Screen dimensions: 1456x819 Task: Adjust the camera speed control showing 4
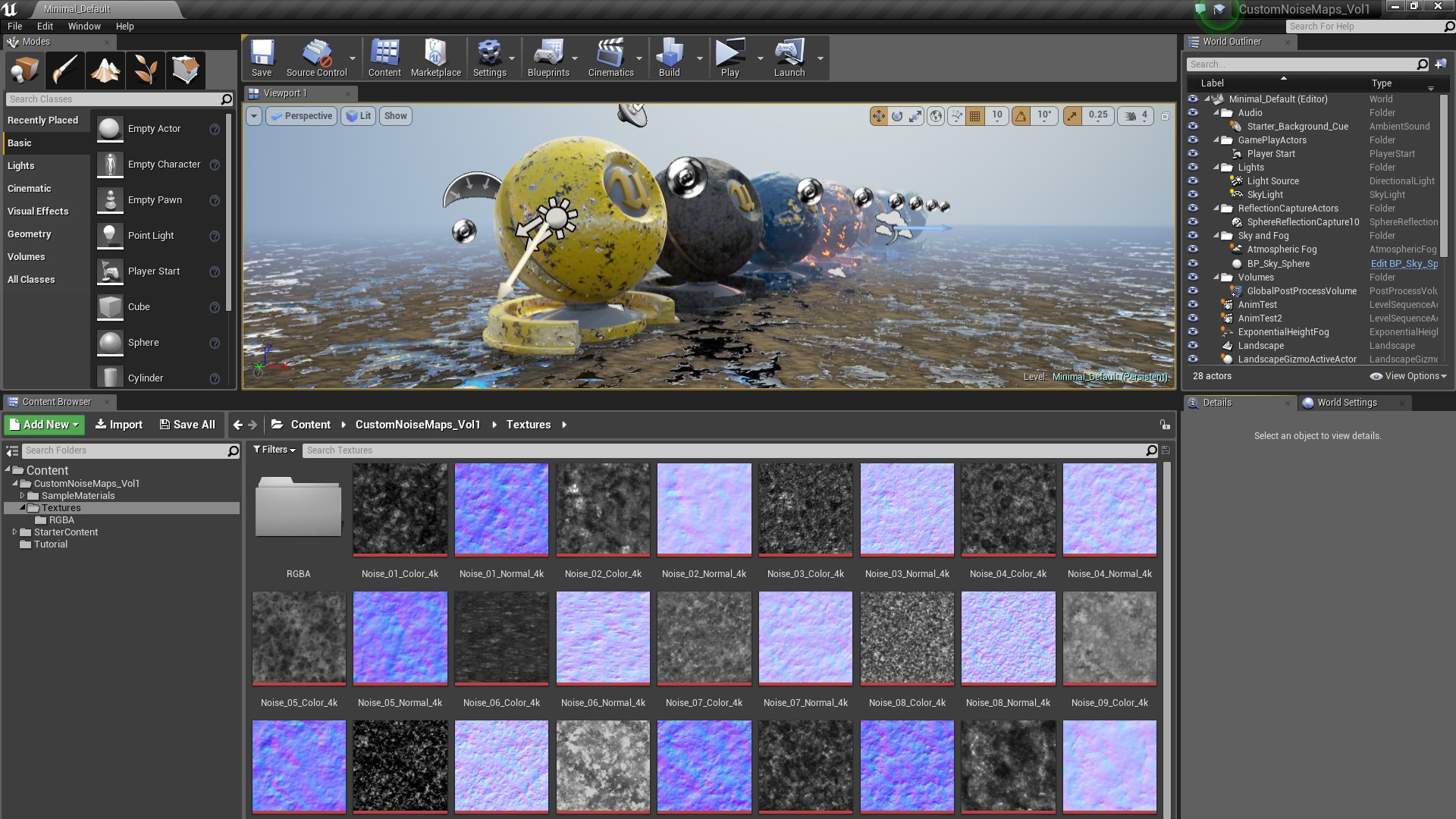[1134, 115]
